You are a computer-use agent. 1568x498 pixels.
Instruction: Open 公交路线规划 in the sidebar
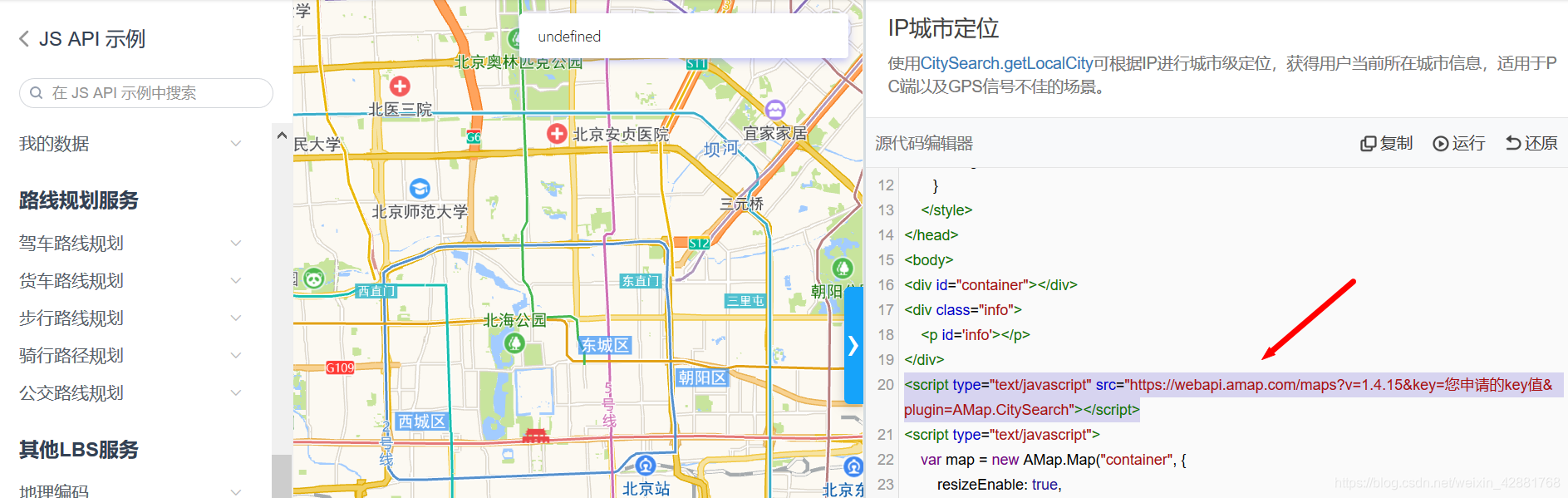(x=71, y=393)
